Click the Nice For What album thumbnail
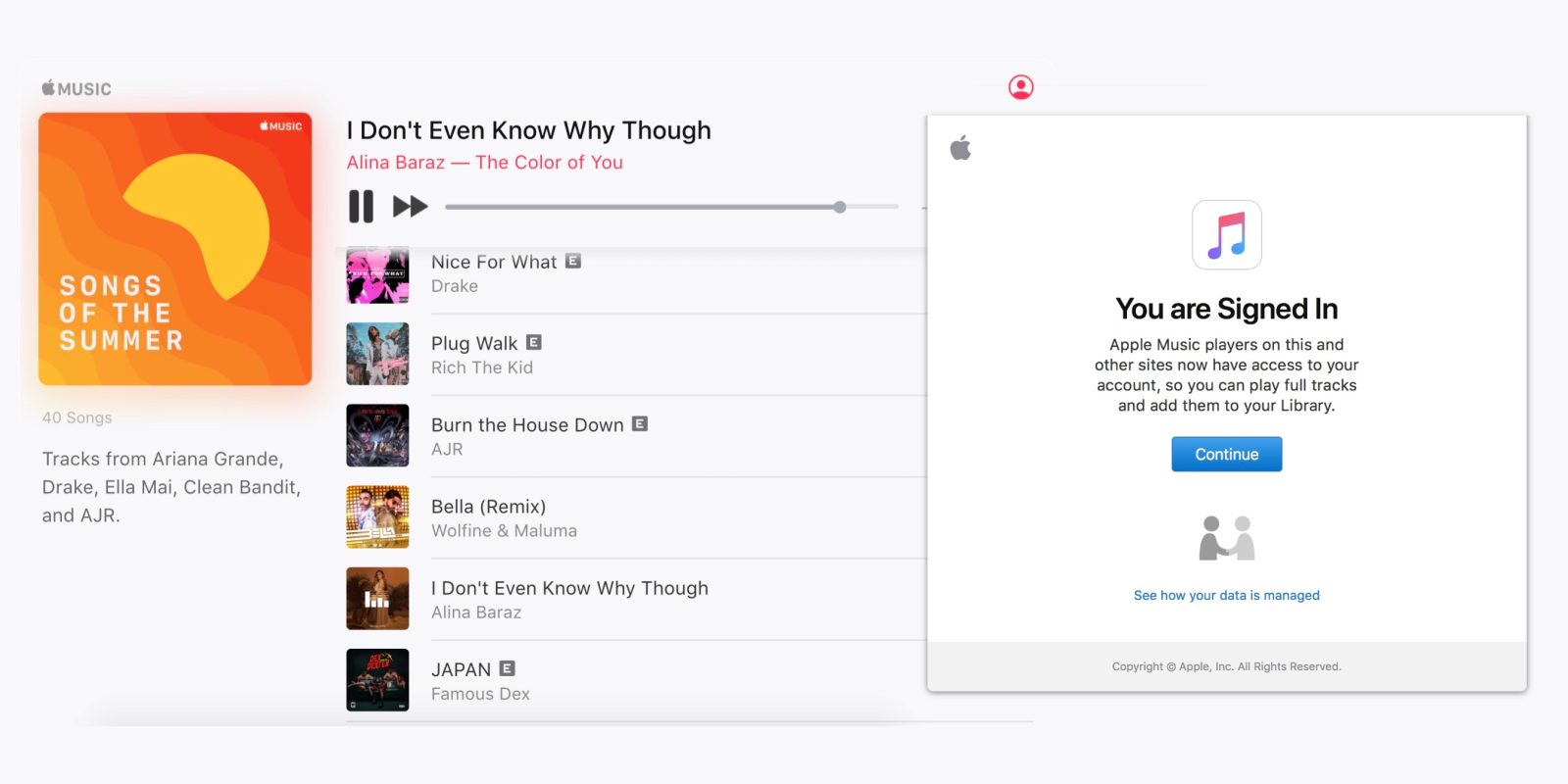This screenshot has width=1568, height=784. point(377,275)
